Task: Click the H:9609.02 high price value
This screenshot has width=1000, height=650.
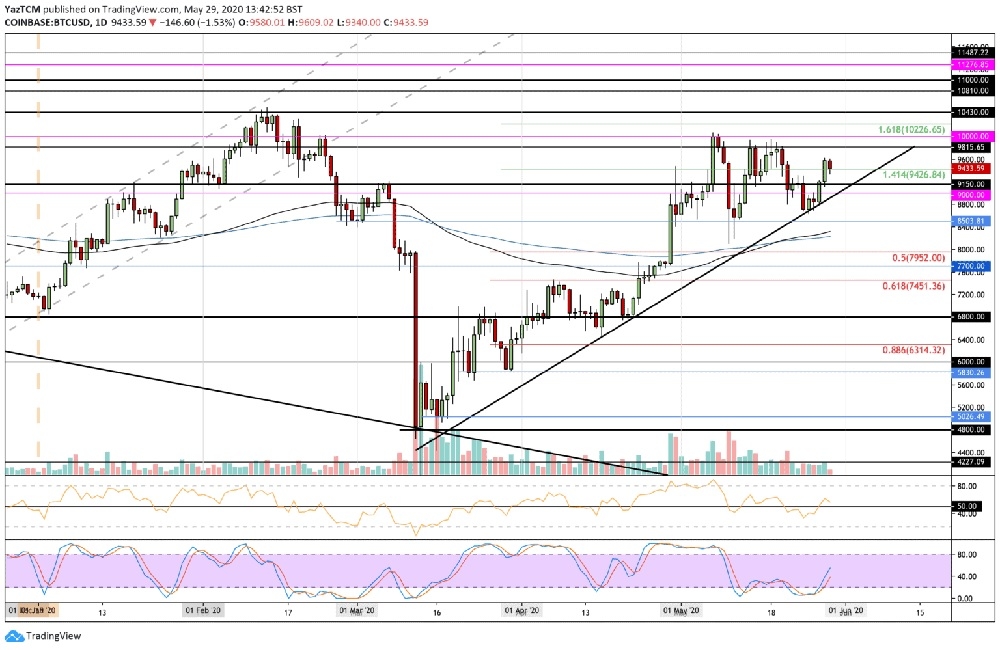Action: [309, 22]
